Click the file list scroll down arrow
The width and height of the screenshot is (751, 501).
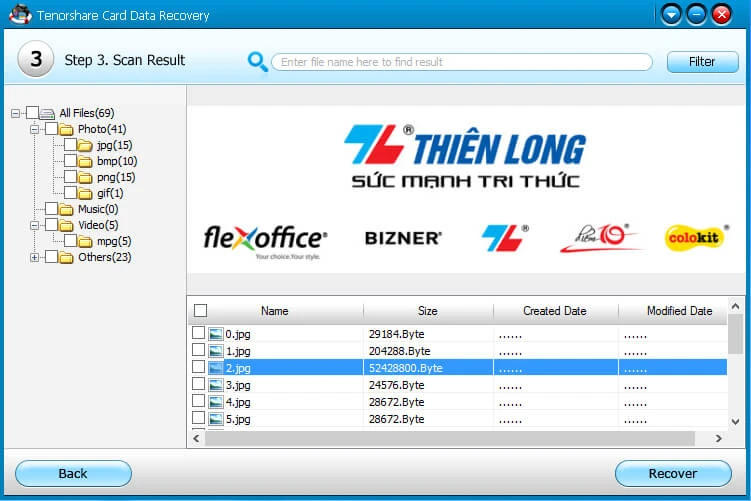coord(736,422)
